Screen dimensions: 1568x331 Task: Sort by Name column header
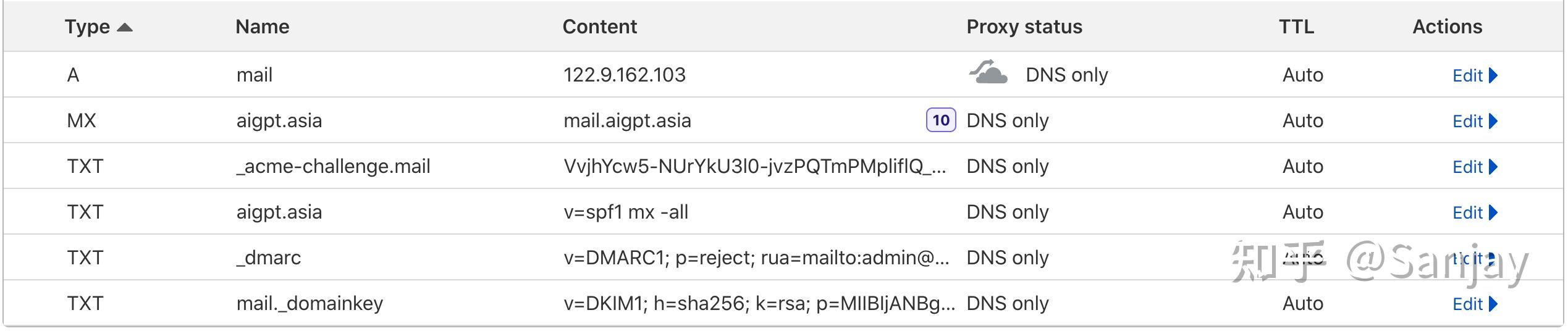click(x=263, y=27)
